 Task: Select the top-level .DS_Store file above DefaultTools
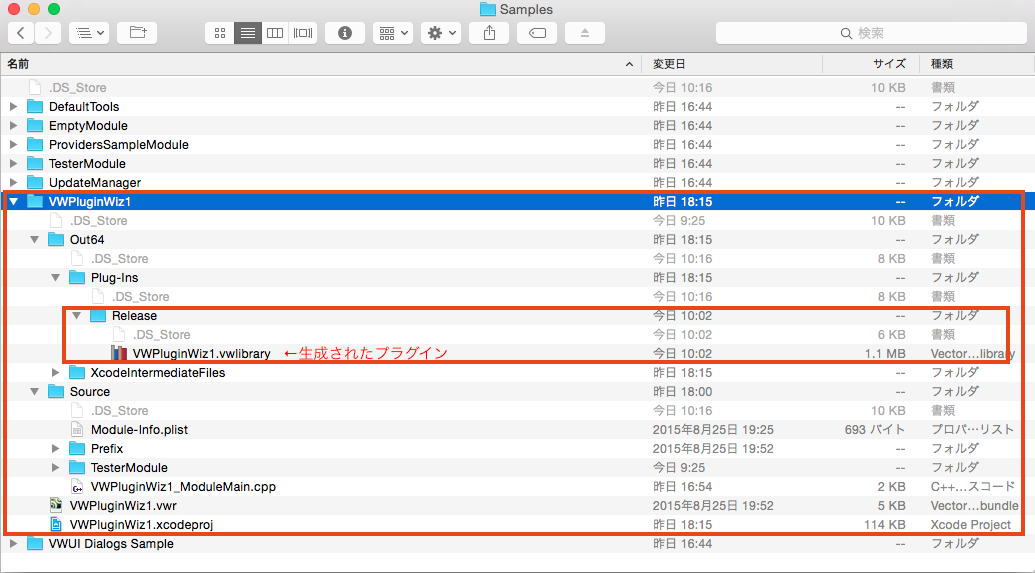click(77, 88)
